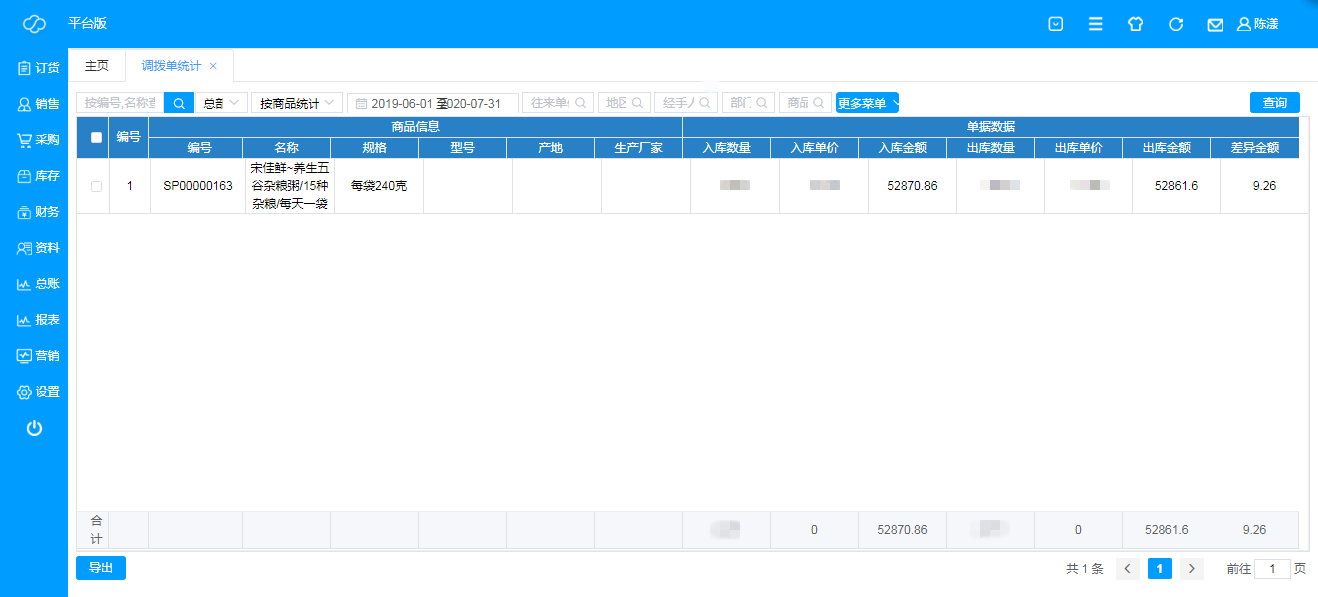Focus the 前往 page number field

tap(1272, 569)
